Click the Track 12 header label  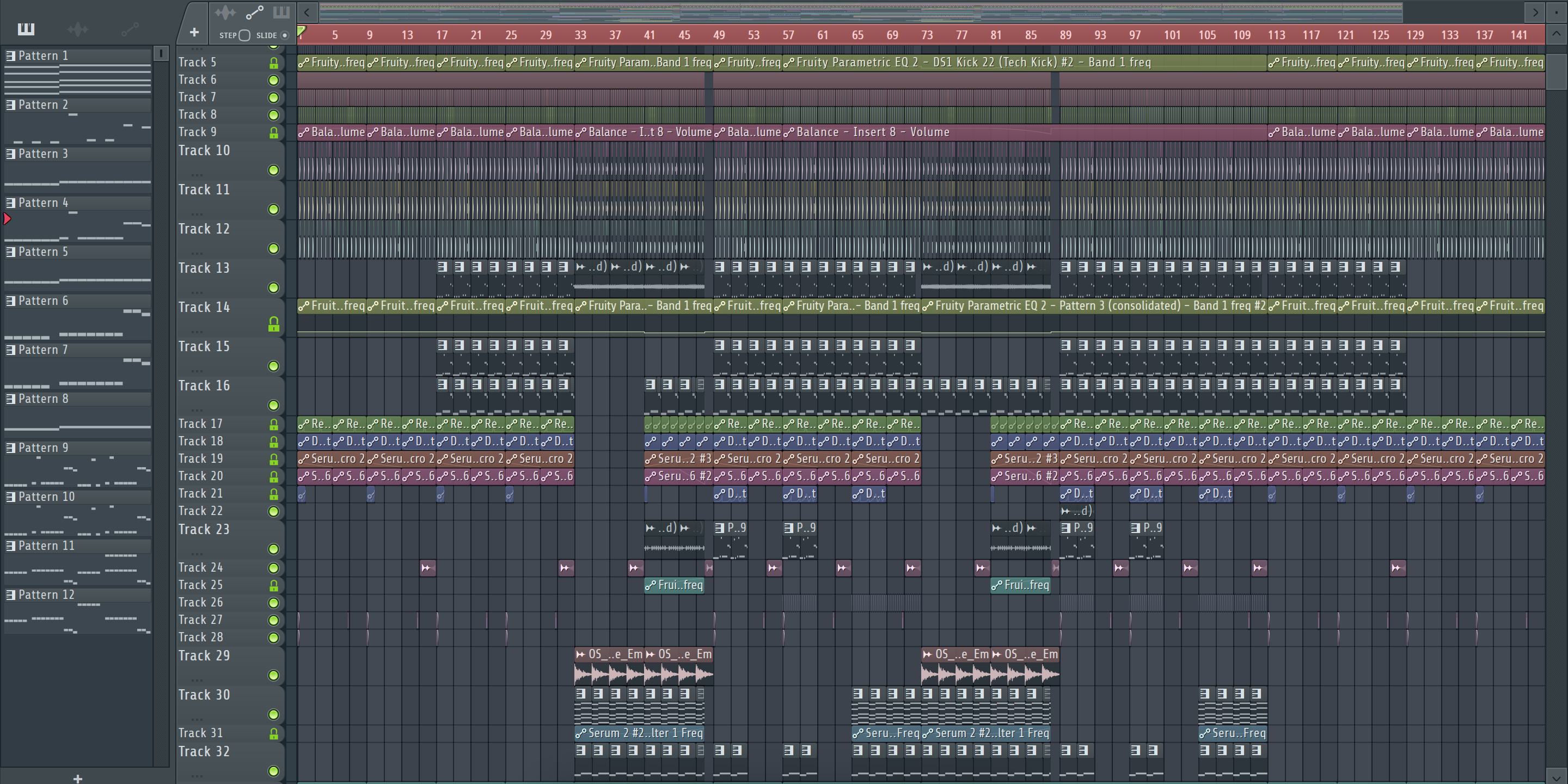(x=204, y=229)
